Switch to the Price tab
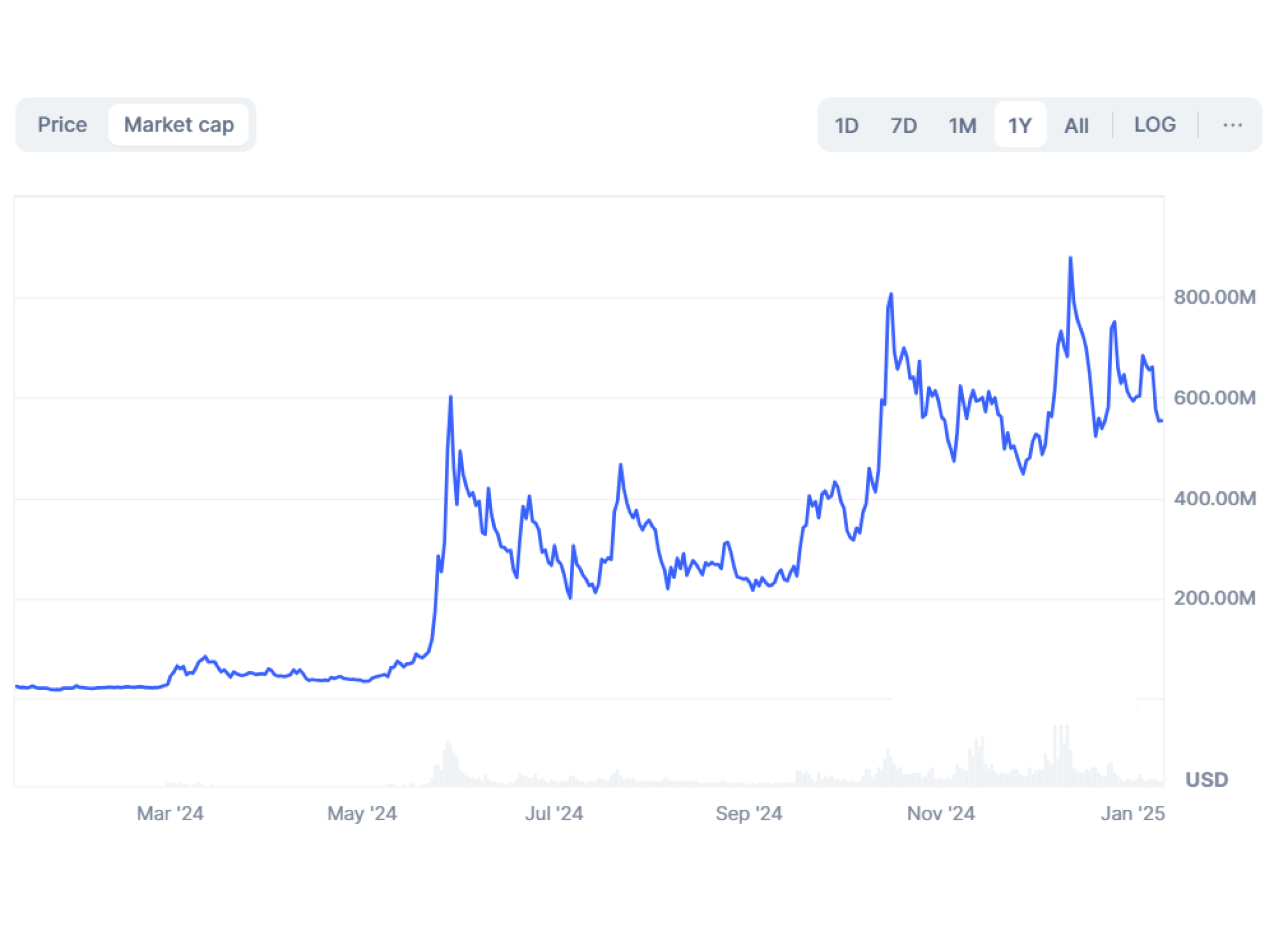 point(62,125)
